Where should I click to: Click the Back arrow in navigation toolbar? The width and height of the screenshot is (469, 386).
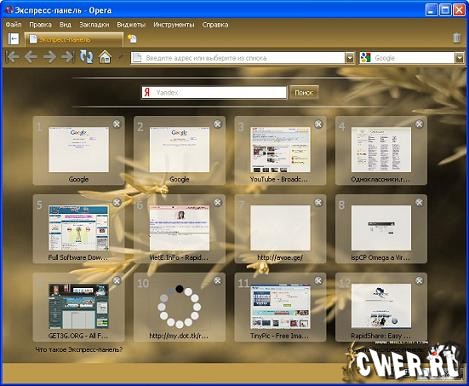(x=31, y=57)
